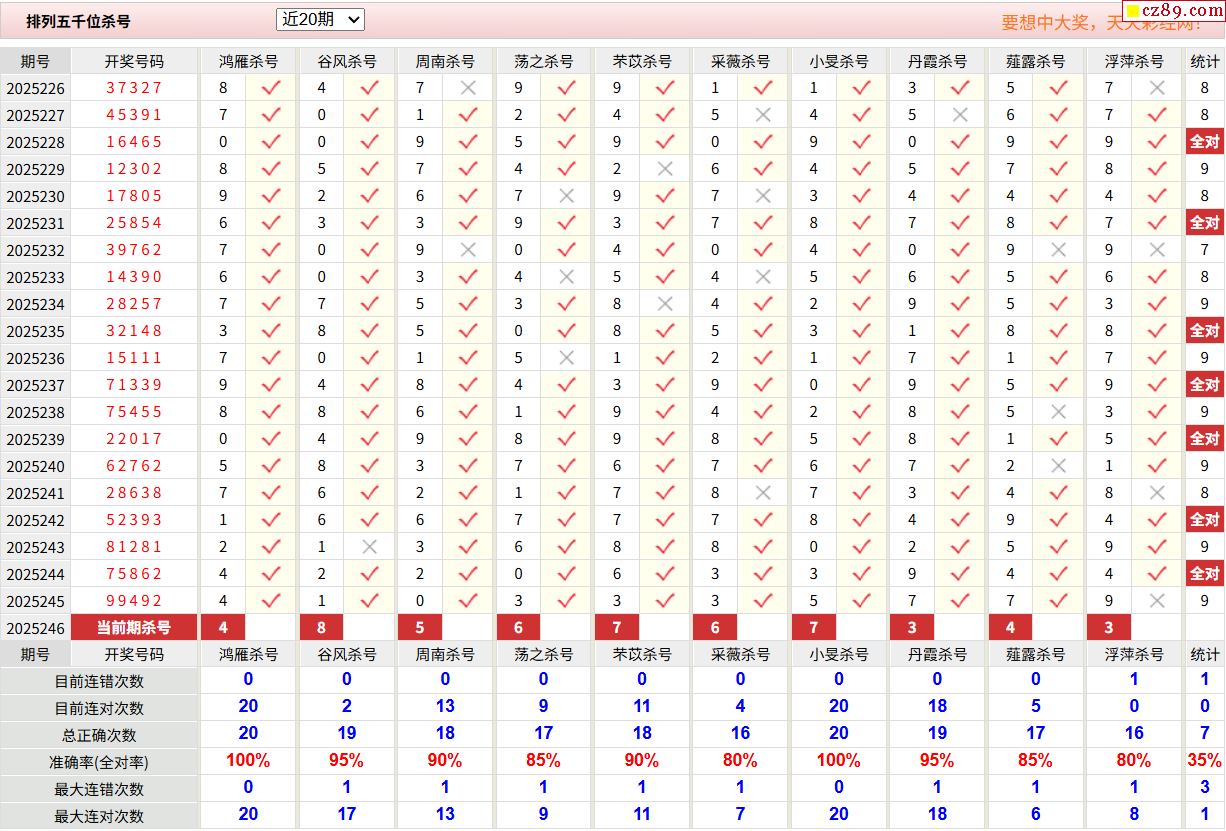
Task: Click the 85% accuracy value under 荡之杀号
Action: pyautogui.click(x=543, y=760)
